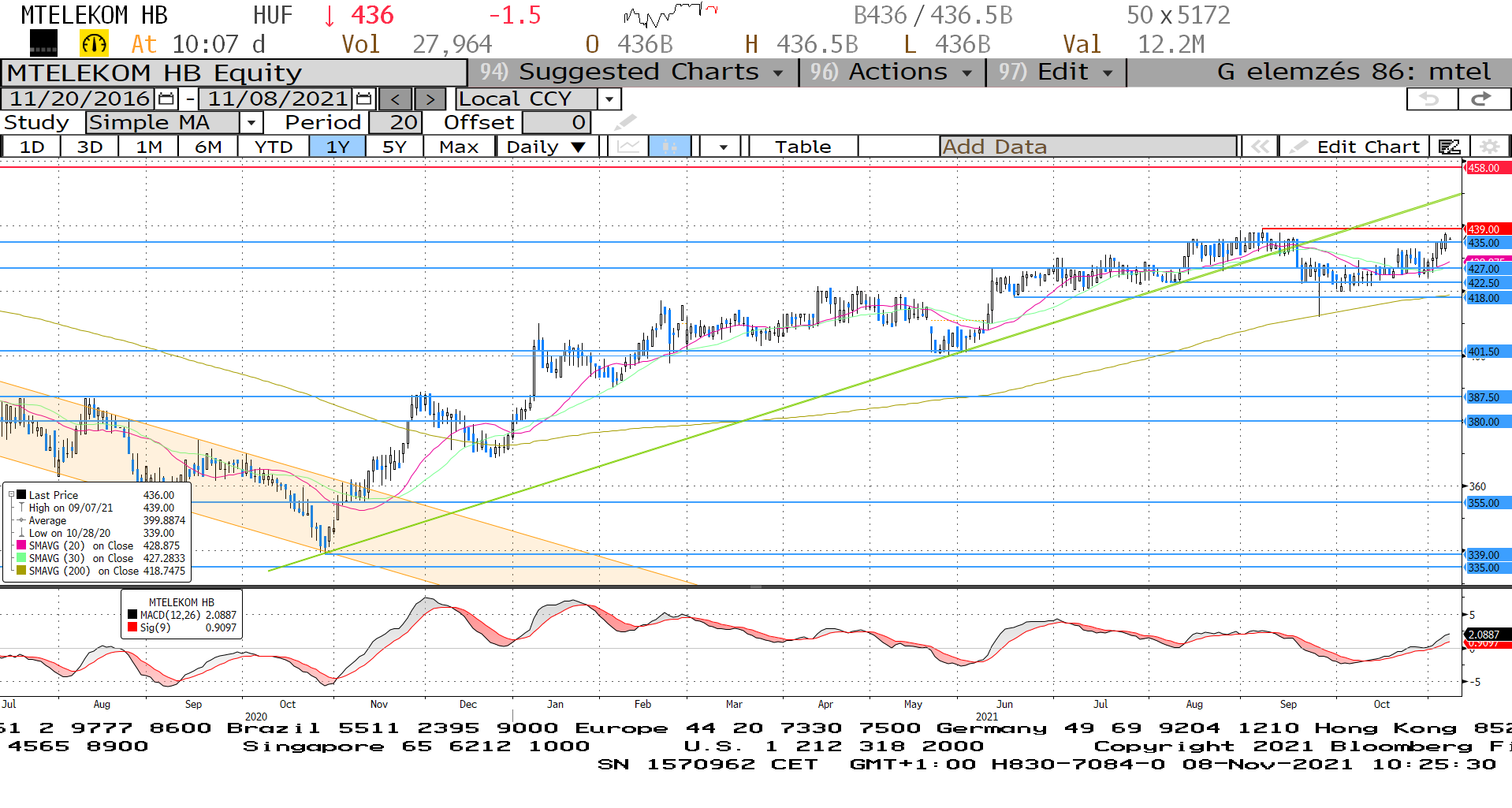The width and height of the screenshot is (1512, 808).
Task: Click the MTELEKOM HB Equity security field
Action: tap(233, 73)
